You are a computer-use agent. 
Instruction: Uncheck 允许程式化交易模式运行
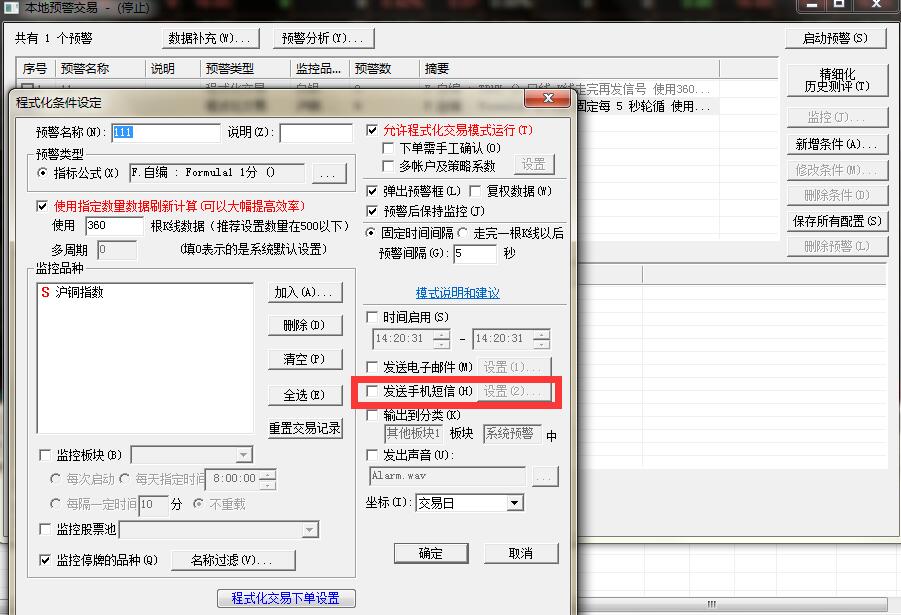click(373, 130)
